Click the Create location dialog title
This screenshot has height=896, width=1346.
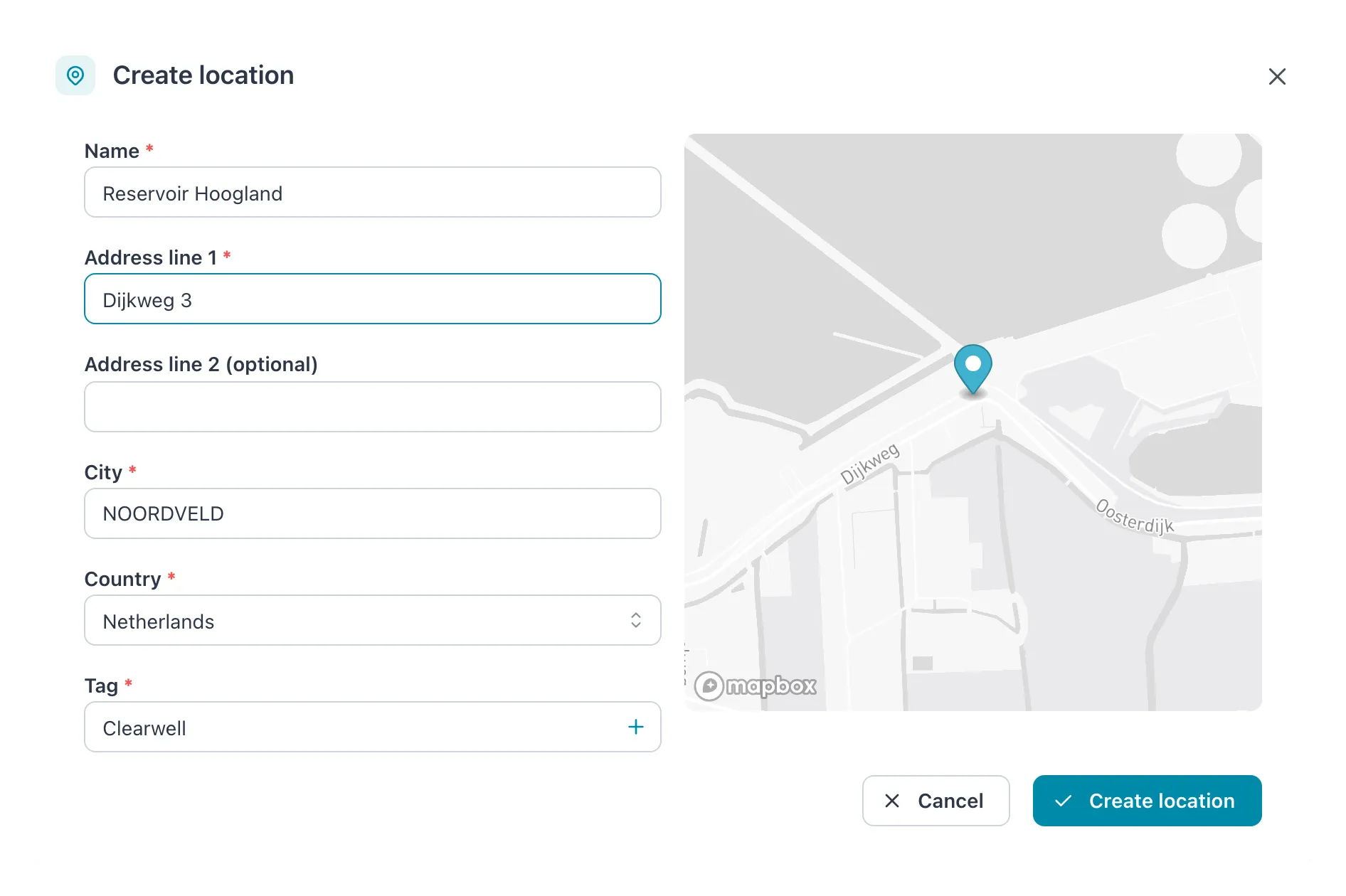[x=203, y=75]
